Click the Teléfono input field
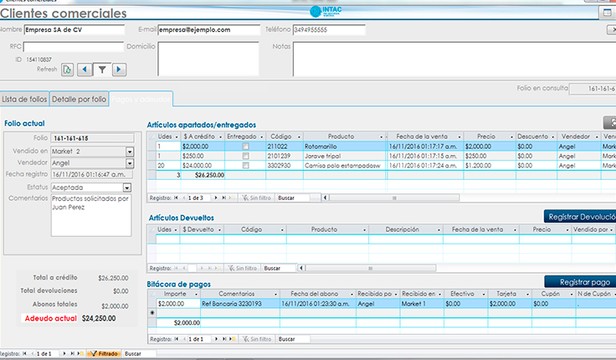Viewport: 616px width, 360px height. tap(329, 30)
